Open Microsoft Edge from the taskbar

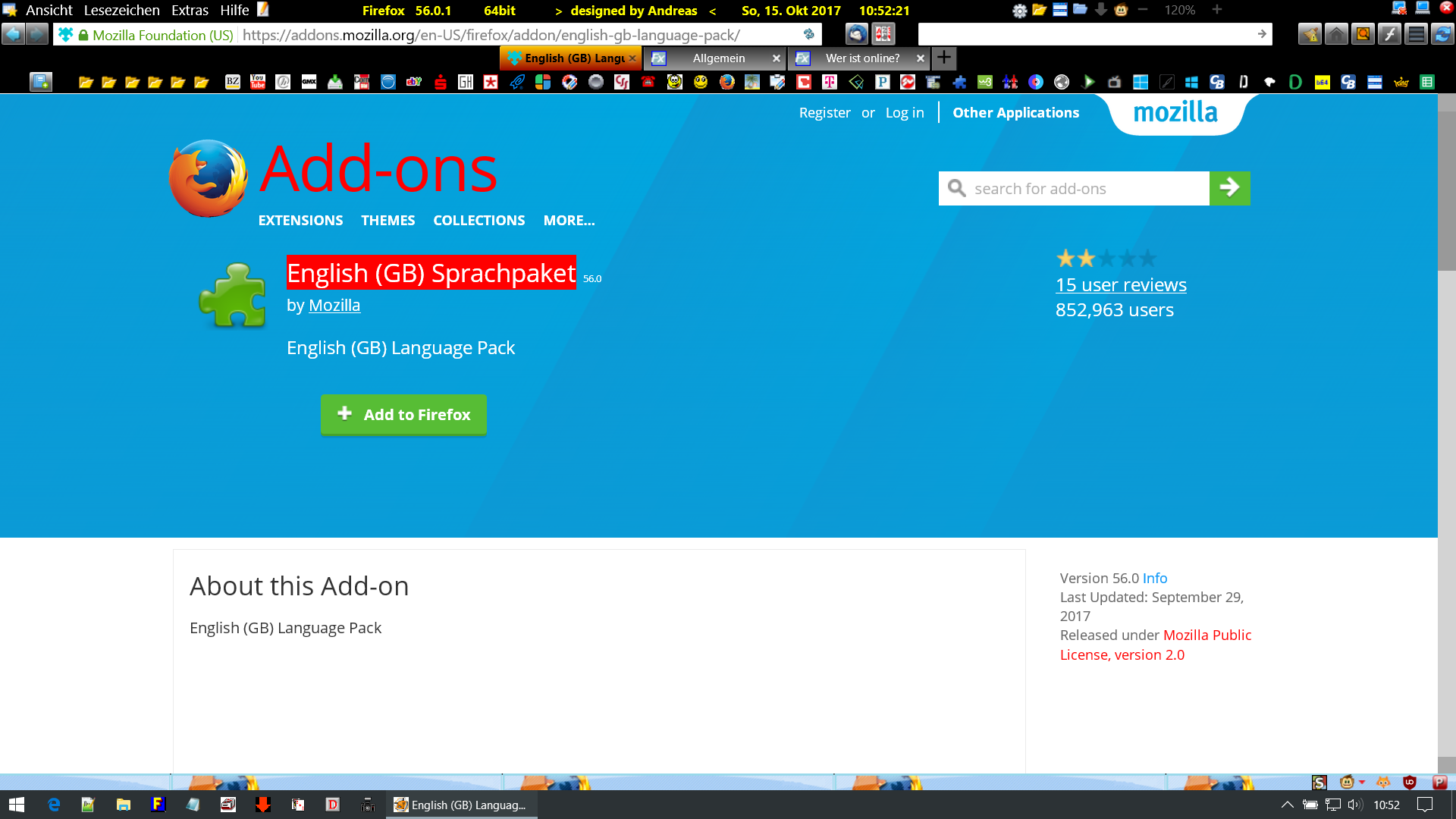tap(54, 805)
